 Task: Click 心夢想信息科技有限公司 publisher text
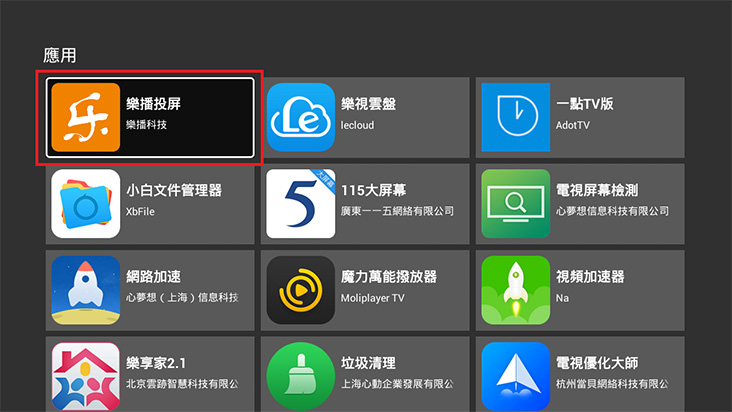(x=612, y=211)
